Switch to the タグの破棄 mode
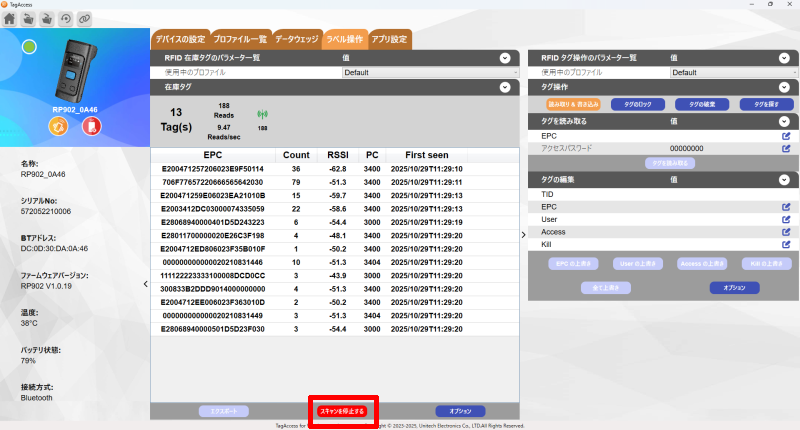 point(698,104)
